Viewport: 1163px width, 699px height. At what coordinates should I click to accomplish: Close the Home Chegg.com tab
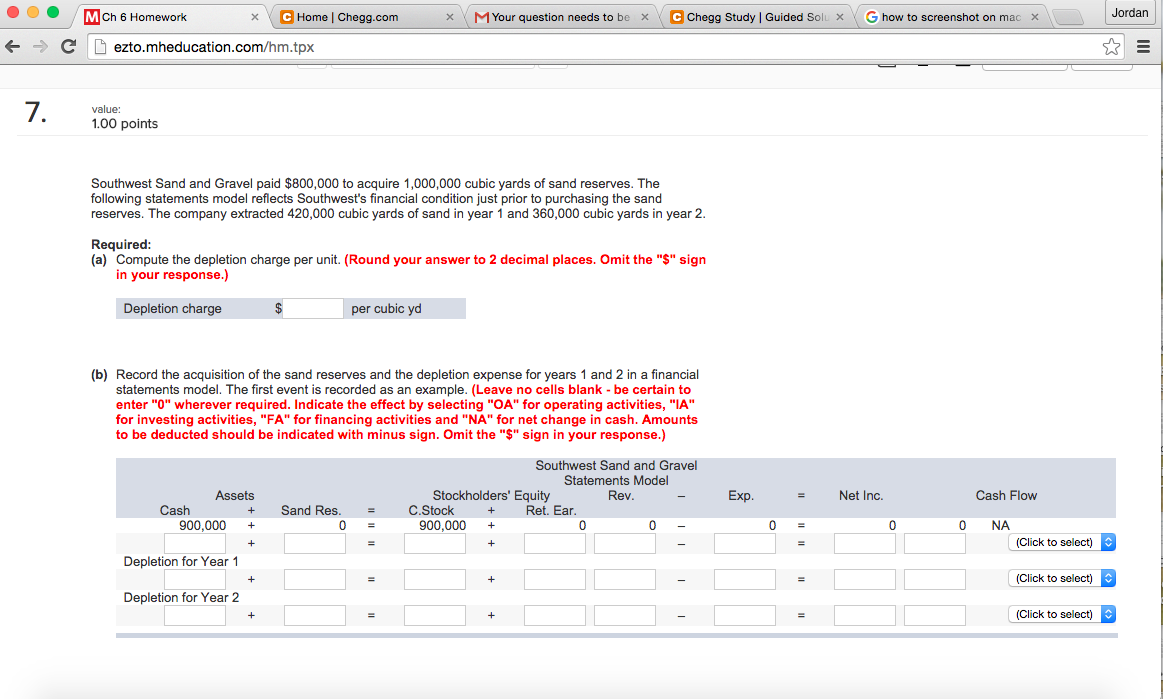coord(449,17)
